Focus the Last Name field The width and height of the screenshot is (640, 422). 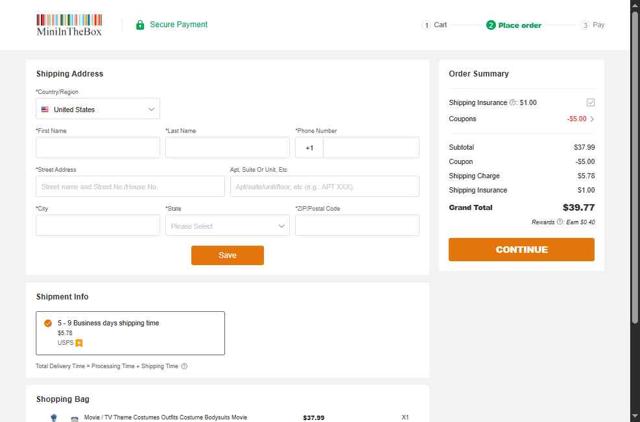click(227, 147)
